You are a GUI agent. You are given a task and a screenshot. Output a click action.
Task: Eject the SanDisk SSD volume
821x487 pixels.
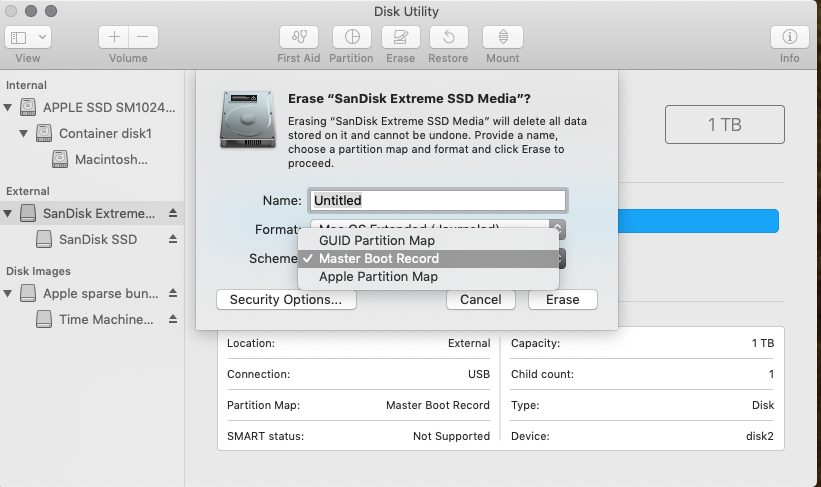(x=173, y=239)
